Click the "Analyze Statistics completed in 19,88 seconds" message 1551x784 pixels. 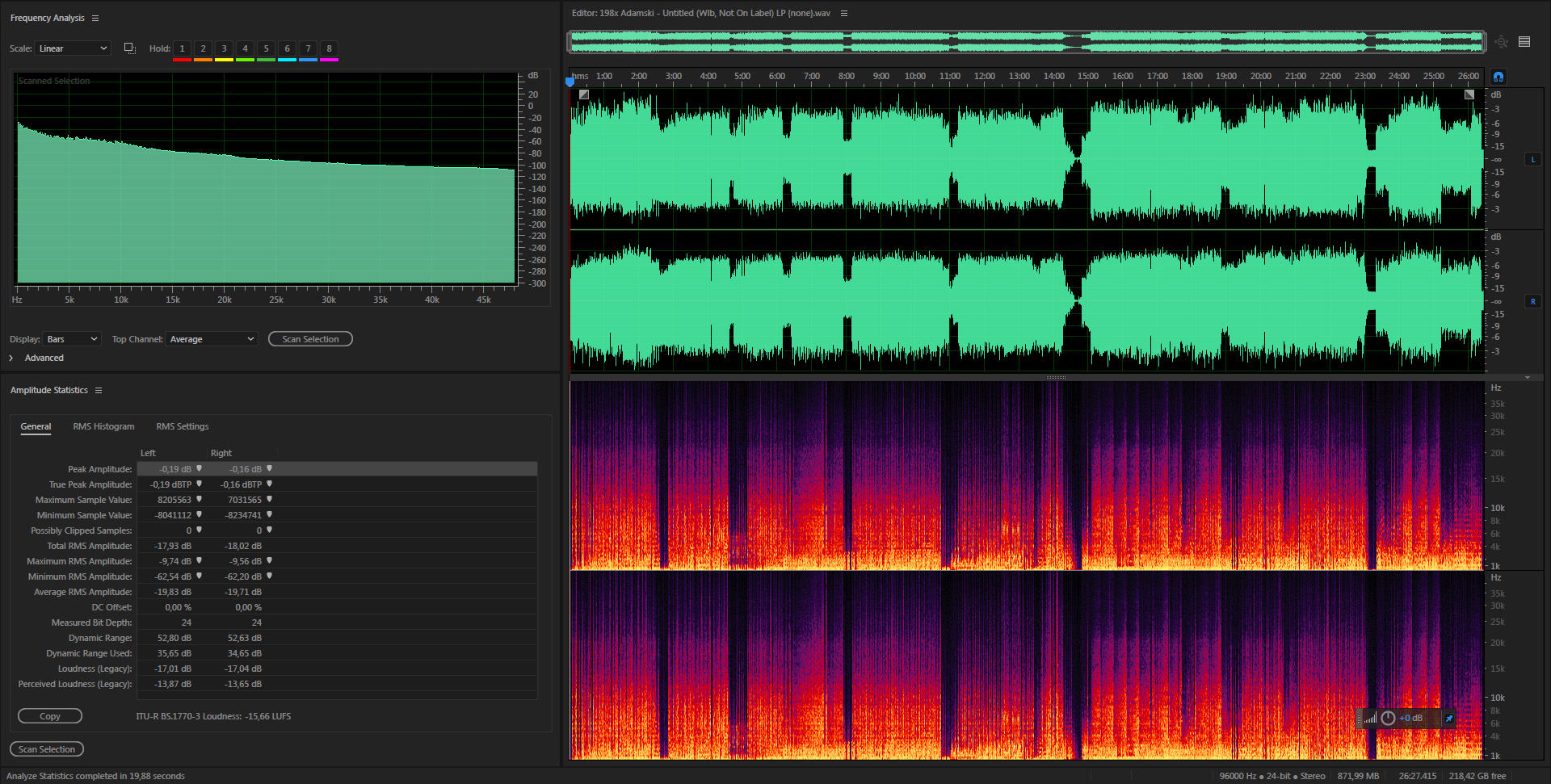click(95, 776)
